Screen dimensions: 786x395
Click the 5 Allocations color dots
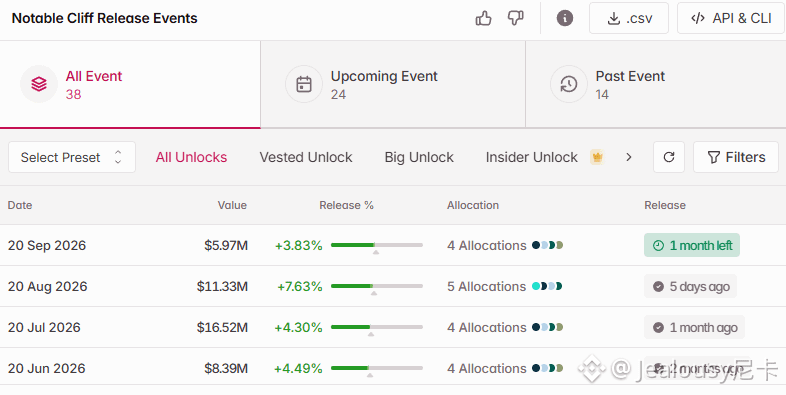point(547,286)
